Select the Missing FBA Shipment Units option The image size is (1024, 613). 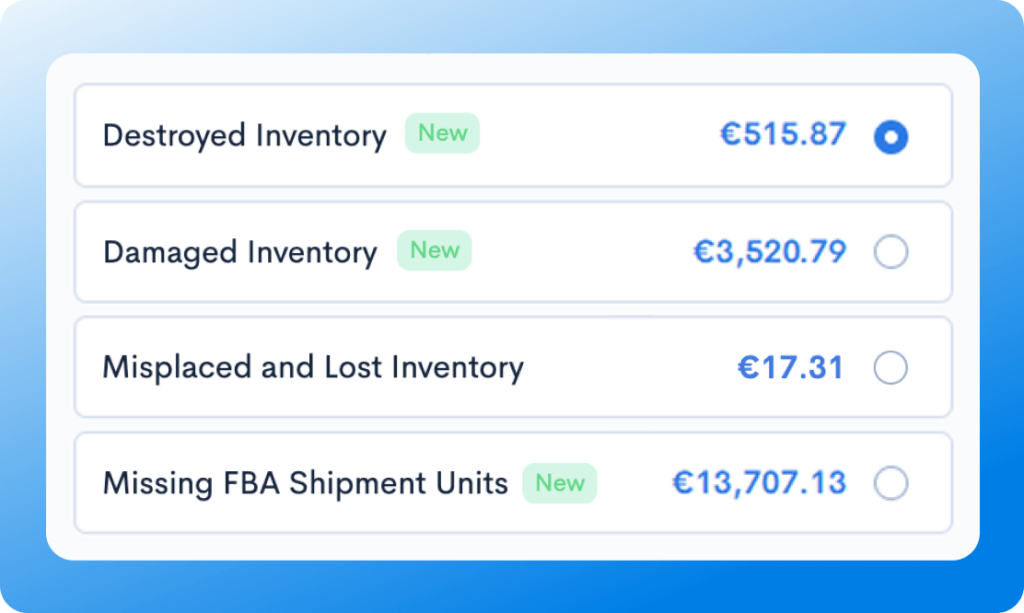click(x=891, y=483)
